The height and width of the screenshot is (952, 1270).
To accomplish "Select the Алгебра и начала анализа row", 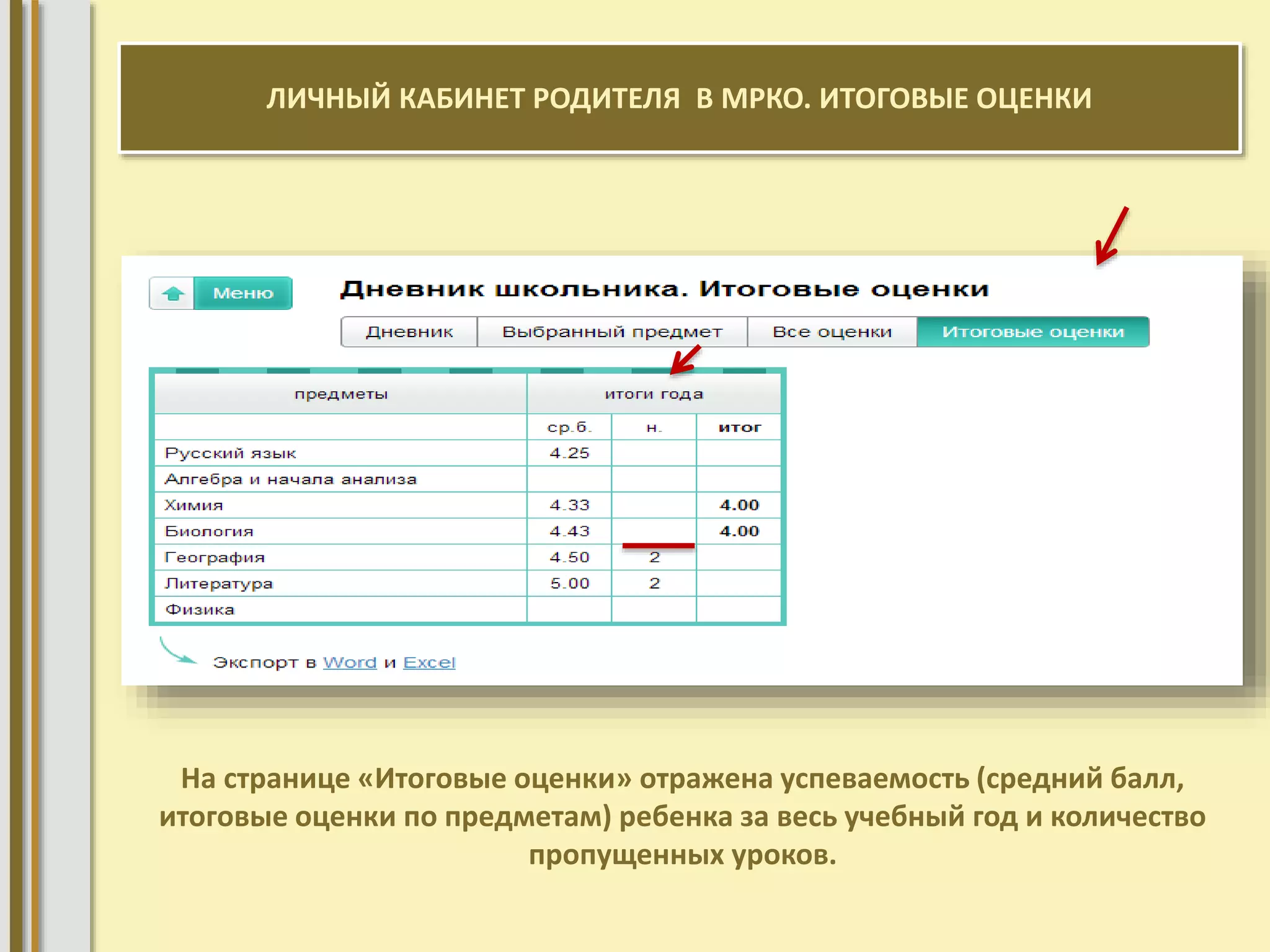I will click(468, 479).
